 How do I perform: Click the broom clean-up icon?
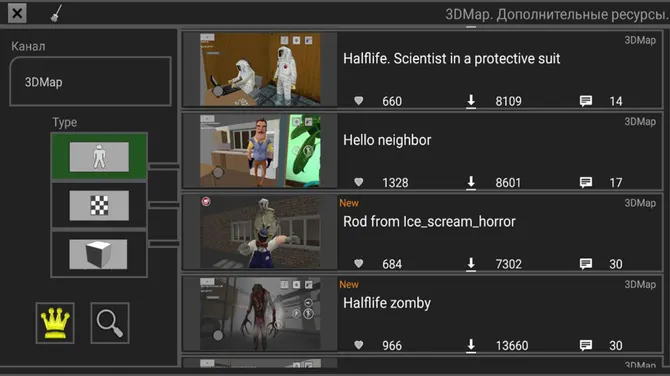[x=56, y=13]
